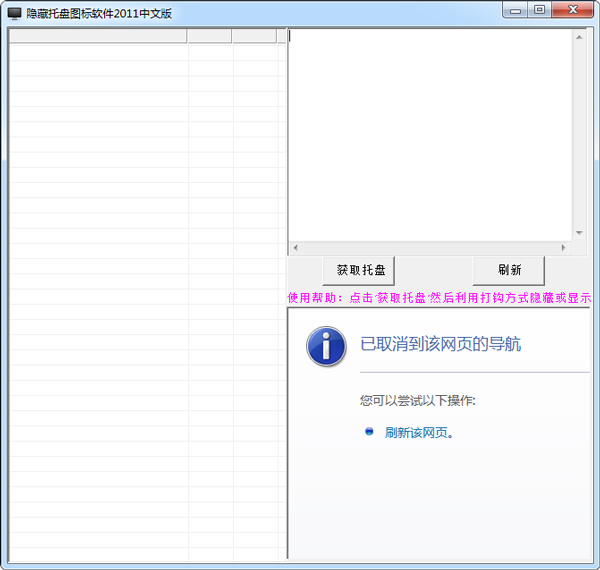The image size is (600, 570).
Task: Click the blue bullet beside 刷新该网页
Action: tap(369, 432)
